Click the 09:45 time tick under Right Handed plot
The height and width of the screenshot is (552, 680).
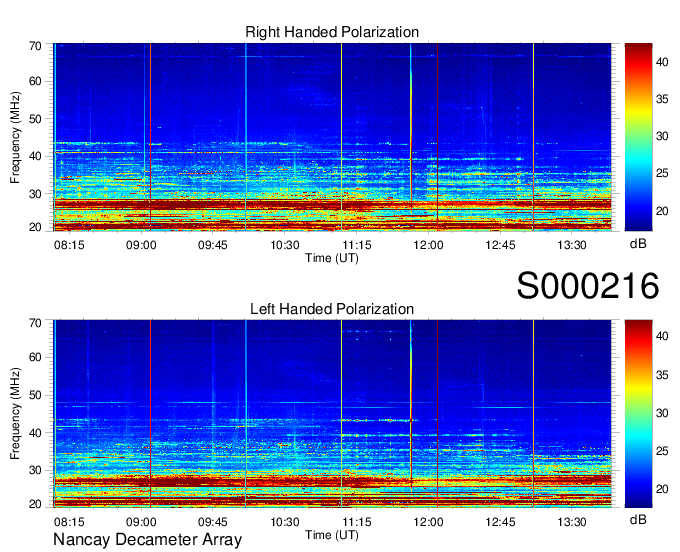pos(213,245)
